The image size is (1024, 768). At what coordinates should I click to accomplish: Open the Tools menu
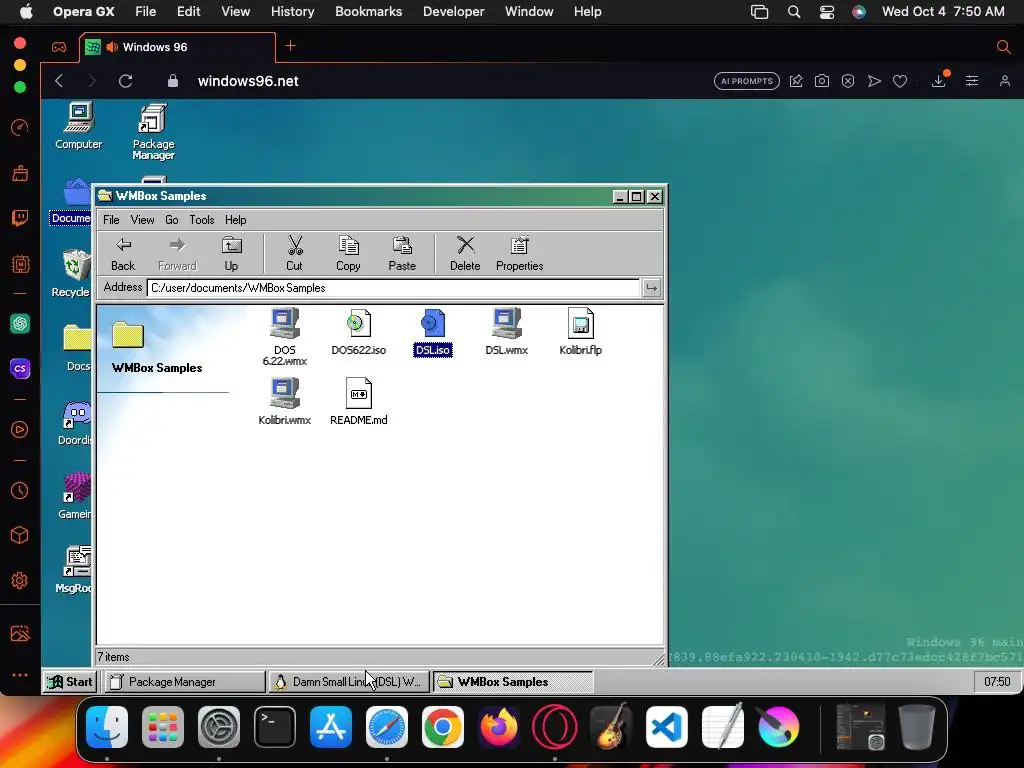[x=202, y=220]
